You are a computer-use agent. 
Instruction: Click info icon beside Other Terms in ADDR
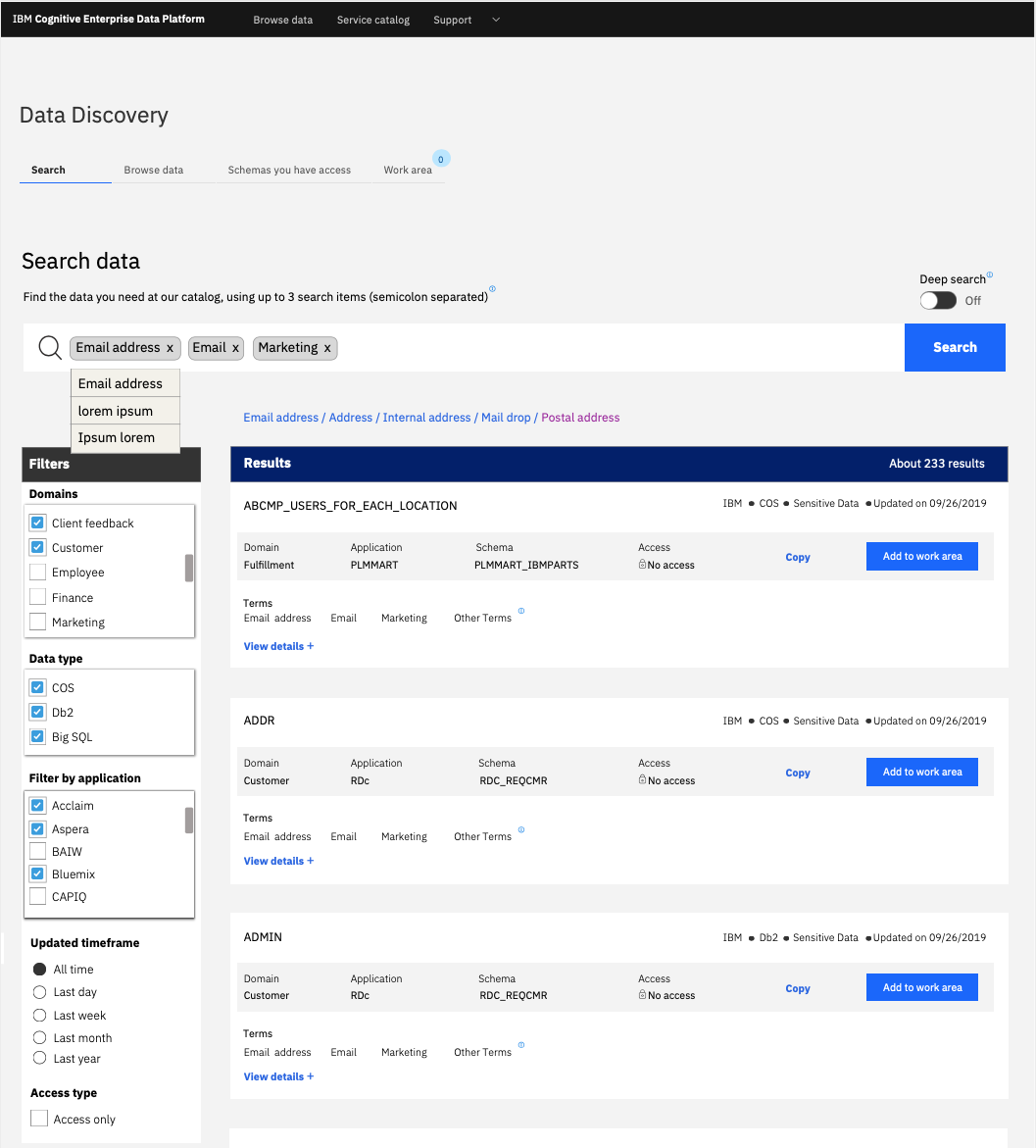[x=520, y=830]
